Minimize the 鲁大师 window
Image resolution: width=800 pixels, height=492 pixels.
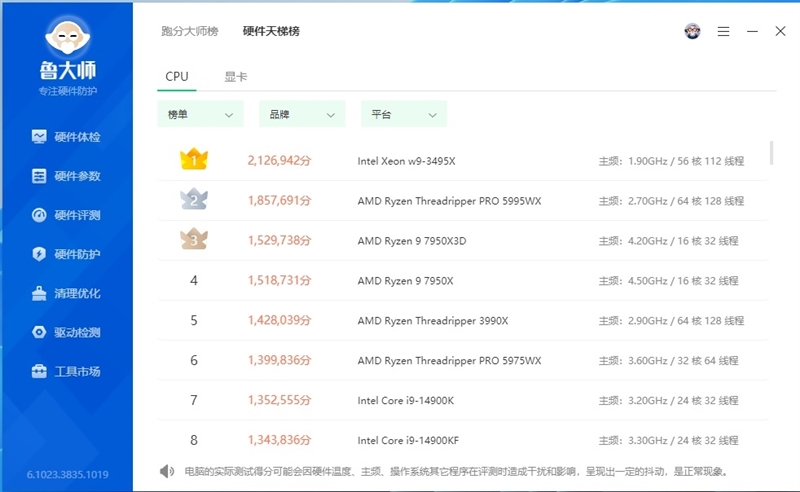pyautogui.click(x=752, y=31)
